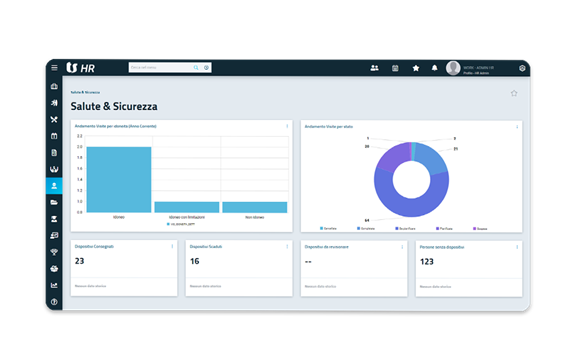Open the people group icon in the header
Viewport: 576px width, 362px height.
point(374,68)
